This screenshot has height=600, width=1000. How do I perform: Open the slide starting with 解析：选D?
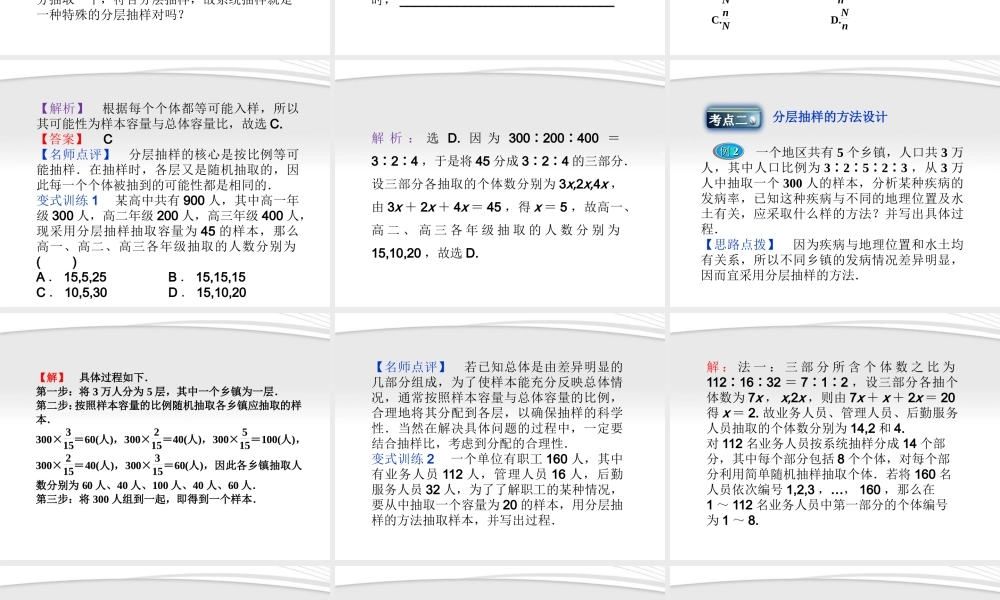pyautogui.click(x=500, y=184)
